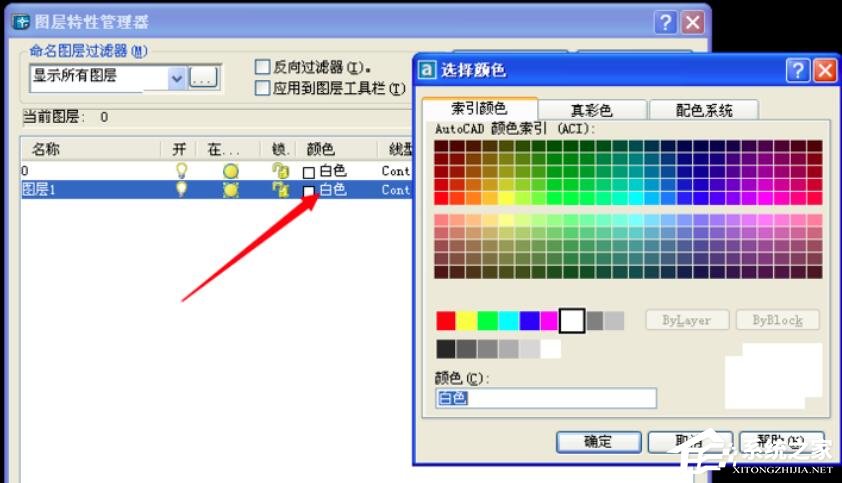
Task: Enable the 反向过滤器 checkbox
Action: pos(263,67)
